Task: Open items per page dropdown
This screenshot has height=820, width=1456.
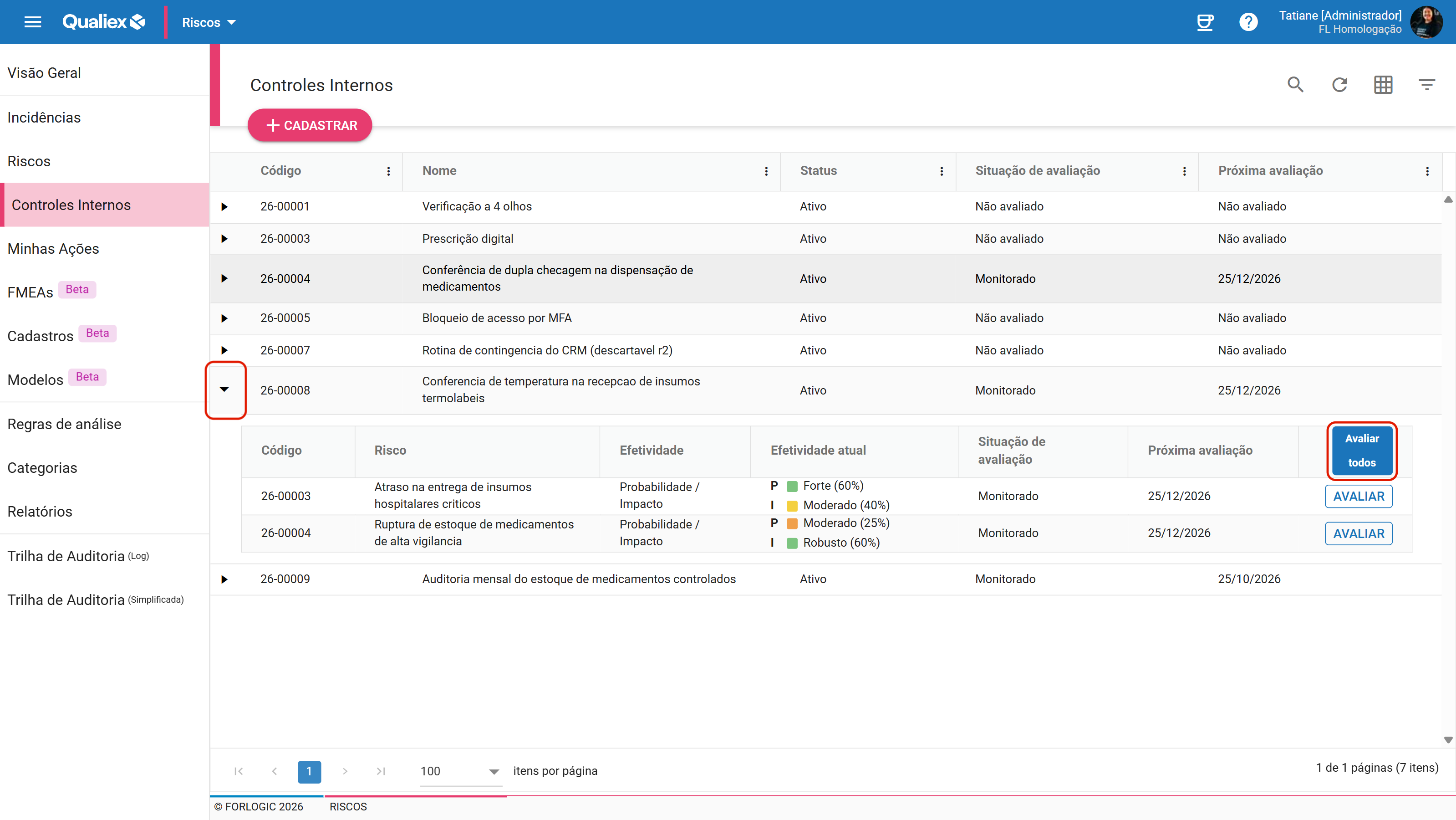Action: click(x=461, y=772)
